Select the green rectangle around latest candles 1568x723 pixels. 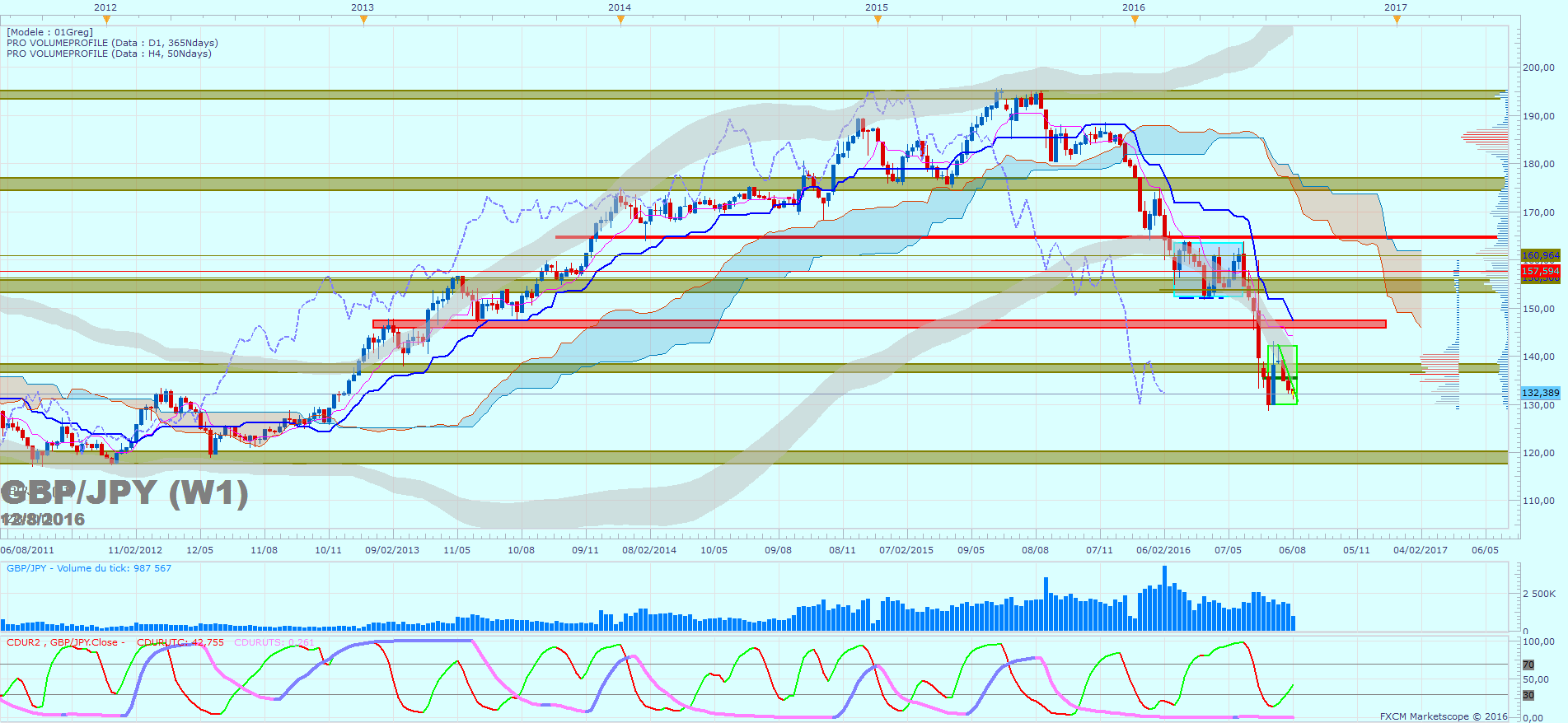click(x=1282, y=375)
